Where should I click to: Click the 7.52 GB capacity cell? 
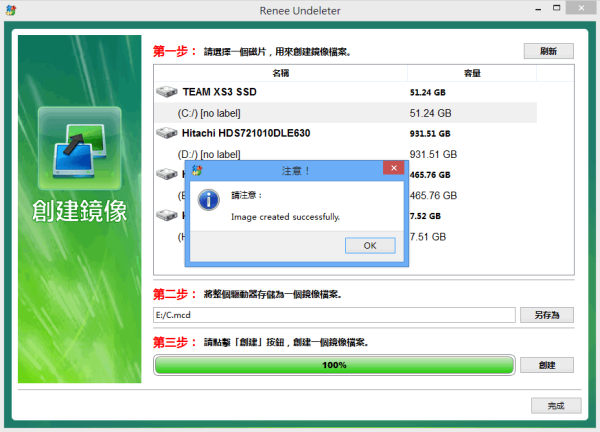point(425,216)
